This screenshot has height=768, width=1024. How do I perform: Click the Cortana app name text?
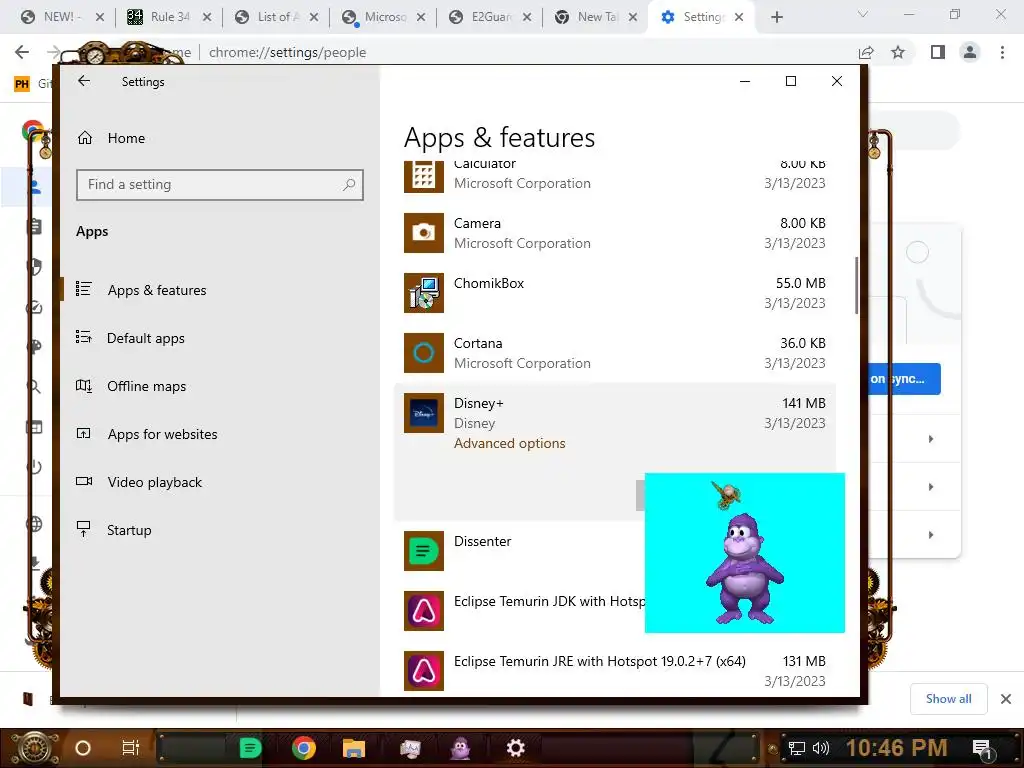point(478,344)
